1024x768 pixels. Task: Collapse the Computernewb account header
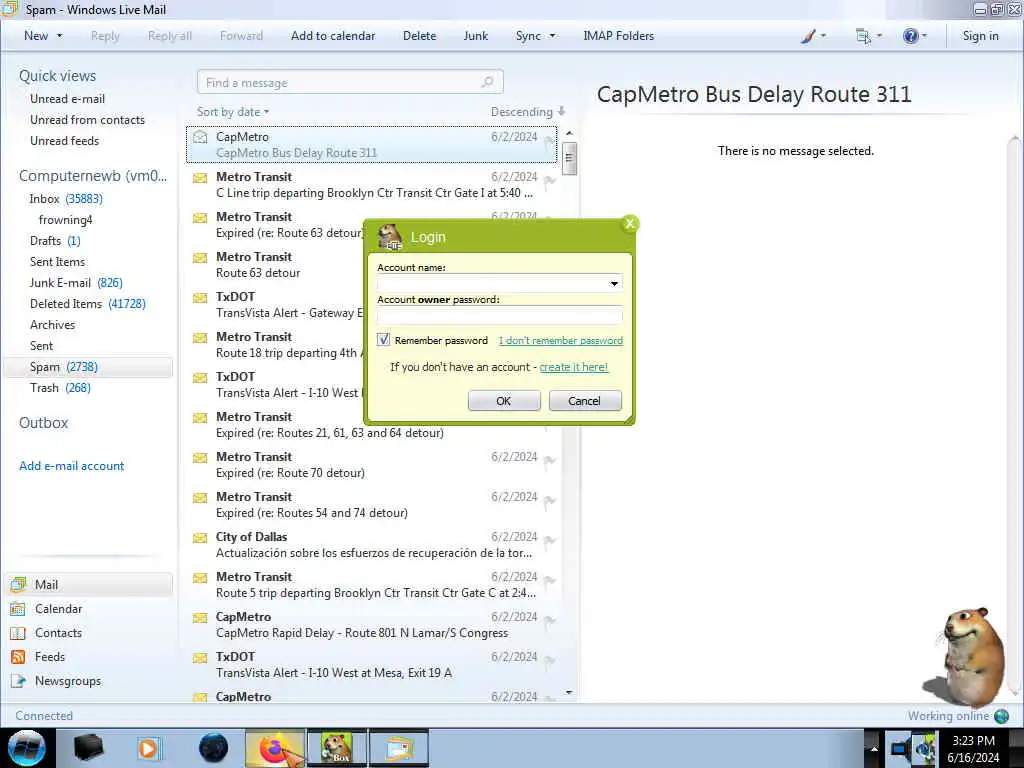coord(93,176)
